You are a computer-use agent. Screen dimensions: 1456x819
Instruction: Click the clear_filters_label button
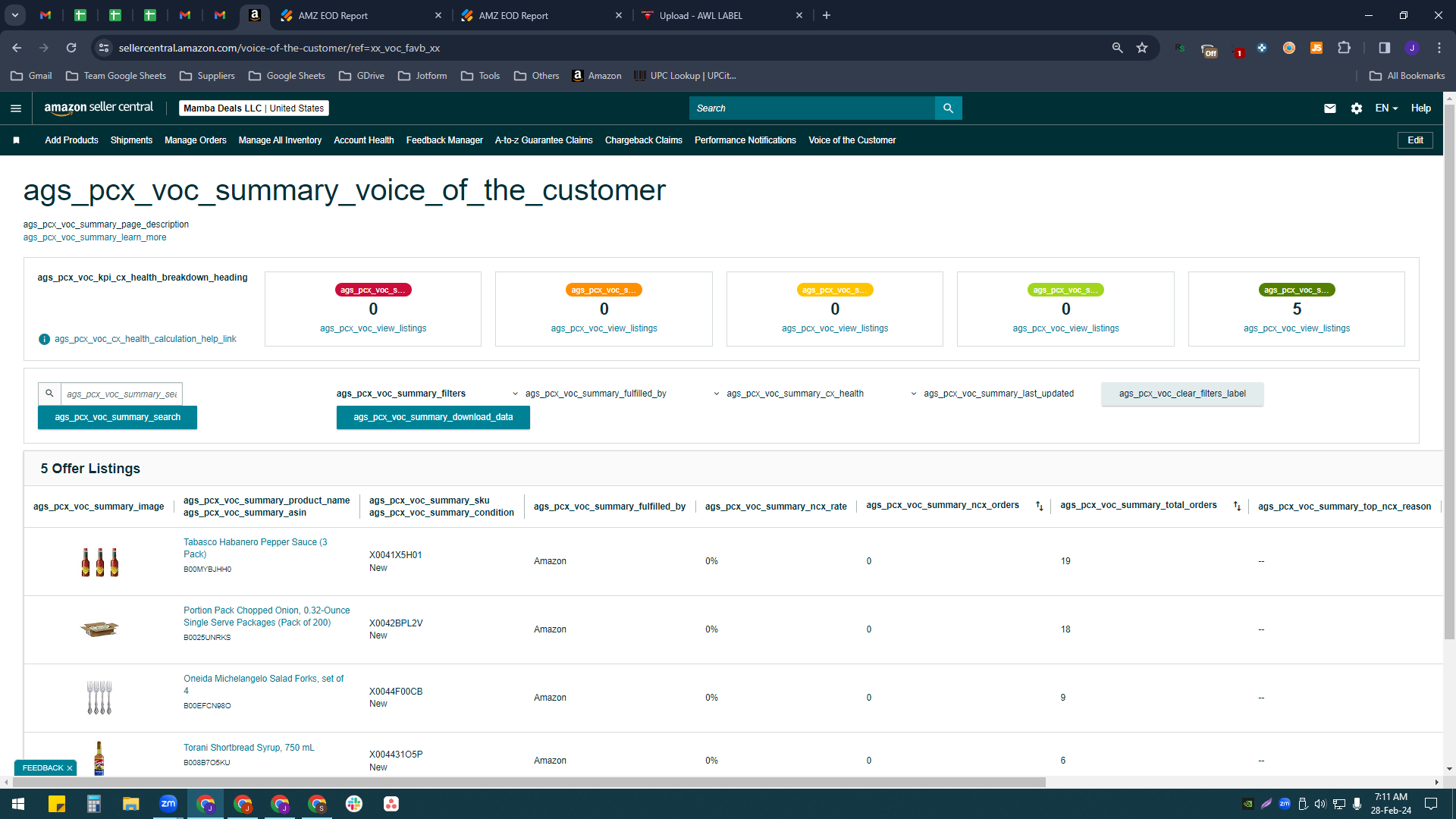pos(1182,394)
